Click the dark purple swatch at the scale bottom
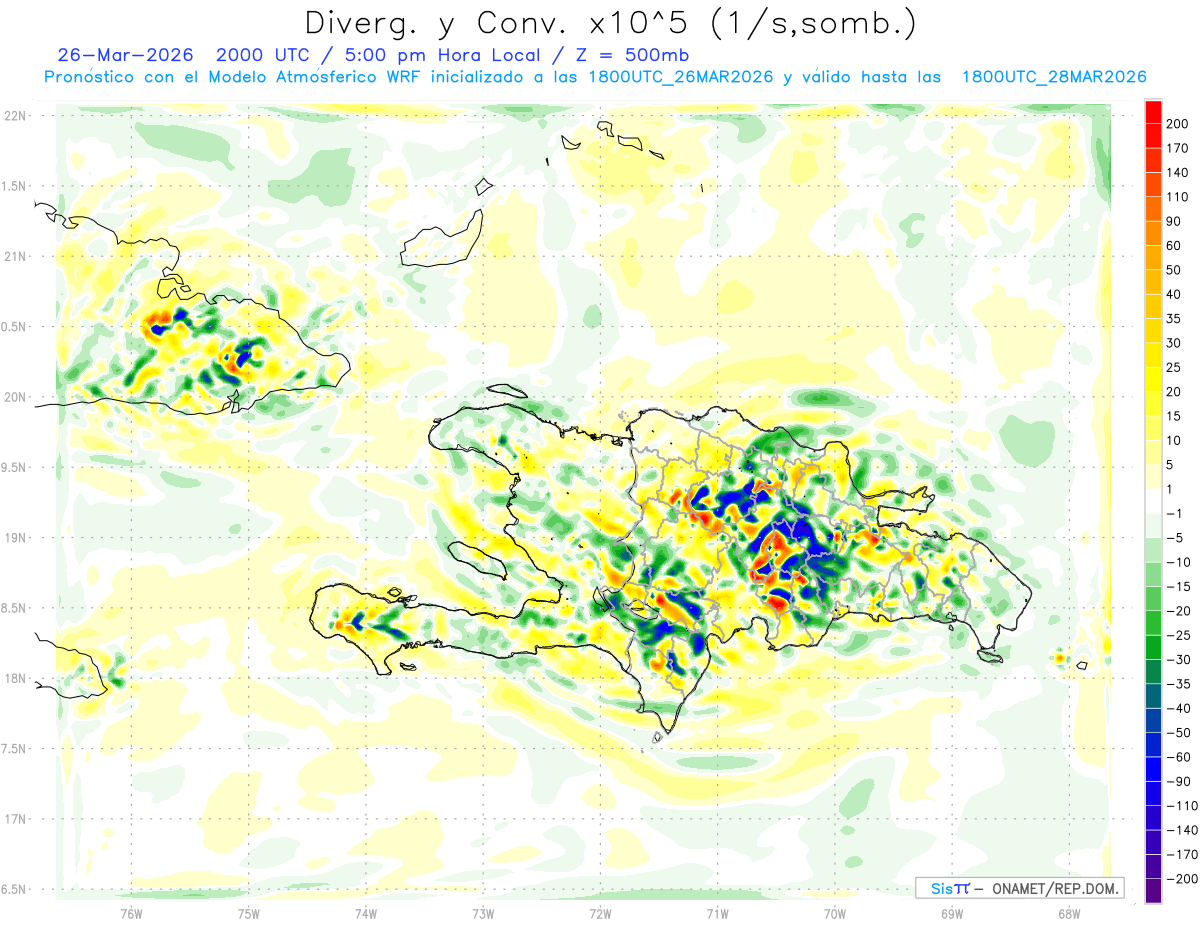The width and height of the screenshot is (1200, 927). pos(1153,891)
